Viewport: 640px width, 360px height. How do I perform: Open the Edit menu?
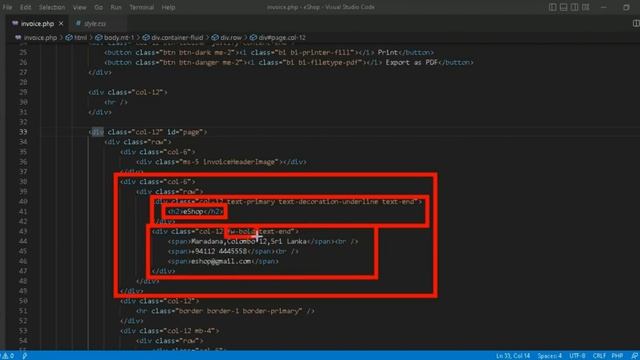tap(25, 7)
